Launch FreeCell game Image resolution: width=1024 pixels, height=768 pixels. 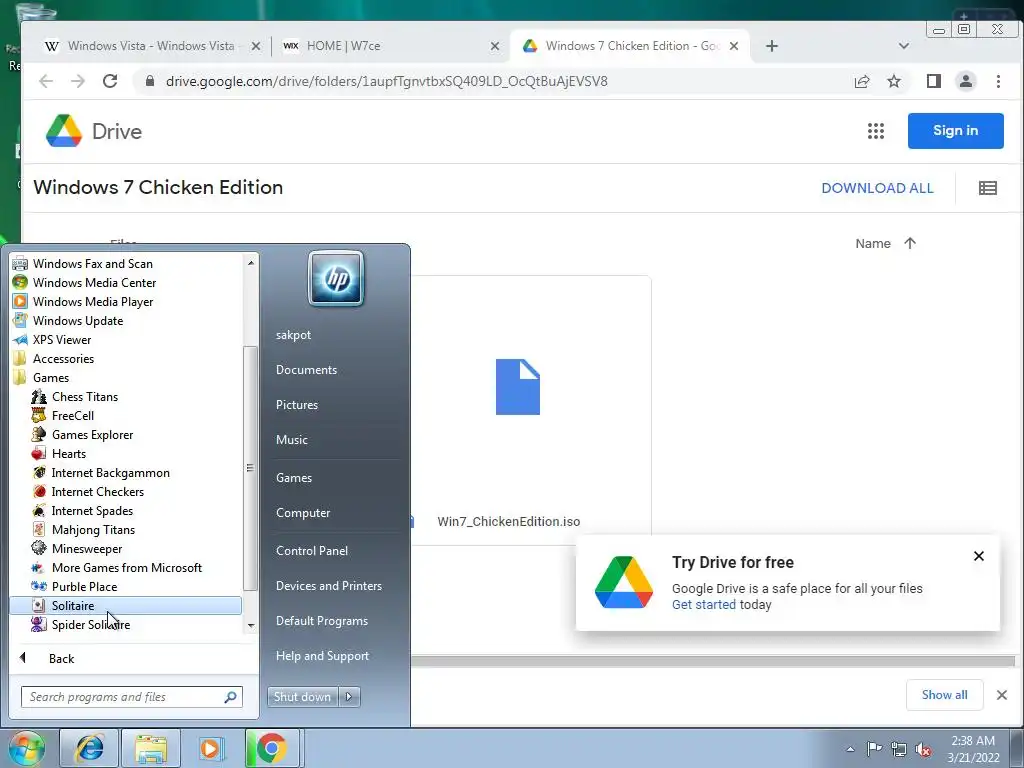click(x=72, y=415)
